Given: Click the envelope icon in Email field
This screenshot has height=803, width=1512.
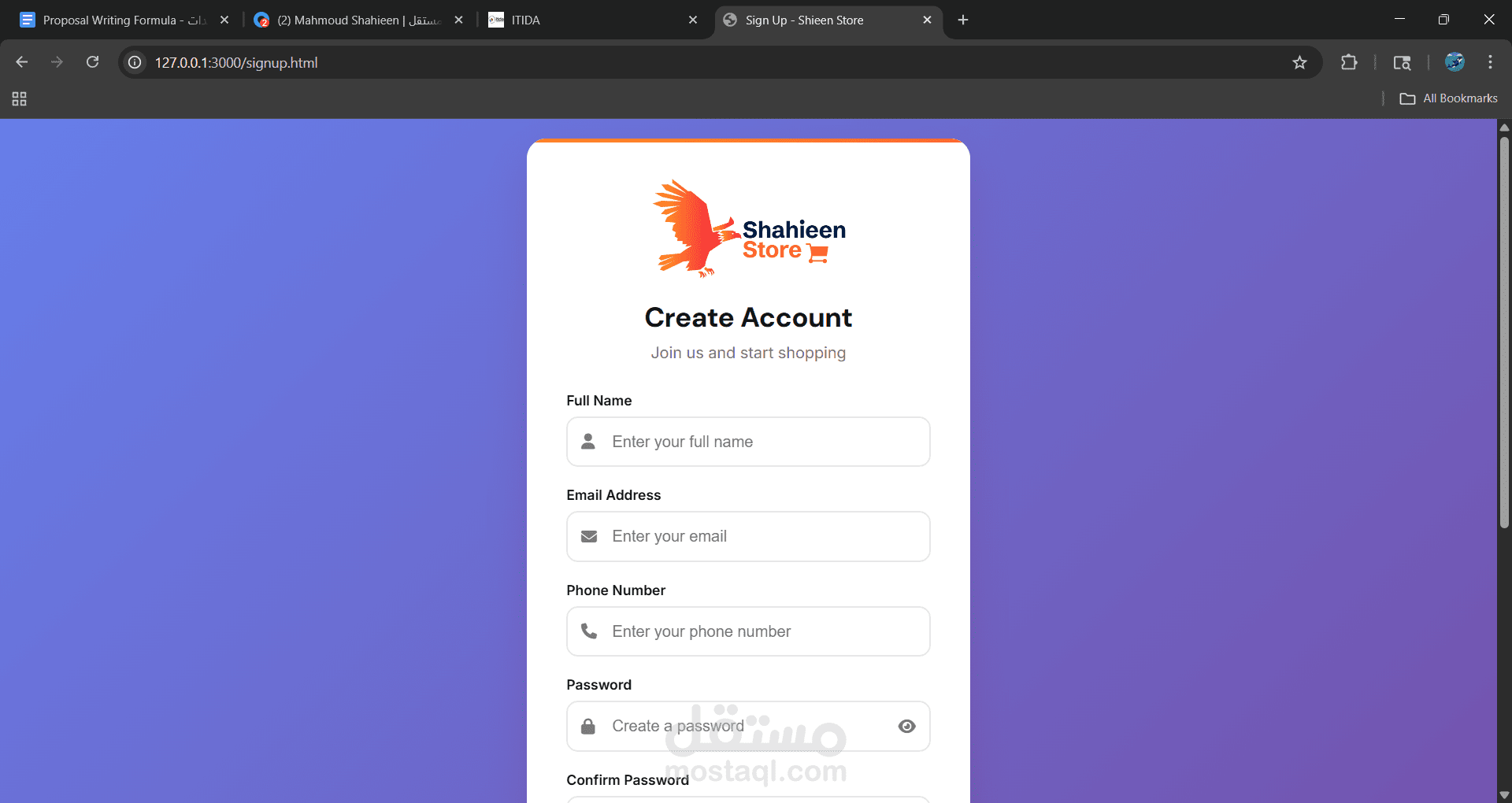Looking at the screenshot, I should (589, 536).
